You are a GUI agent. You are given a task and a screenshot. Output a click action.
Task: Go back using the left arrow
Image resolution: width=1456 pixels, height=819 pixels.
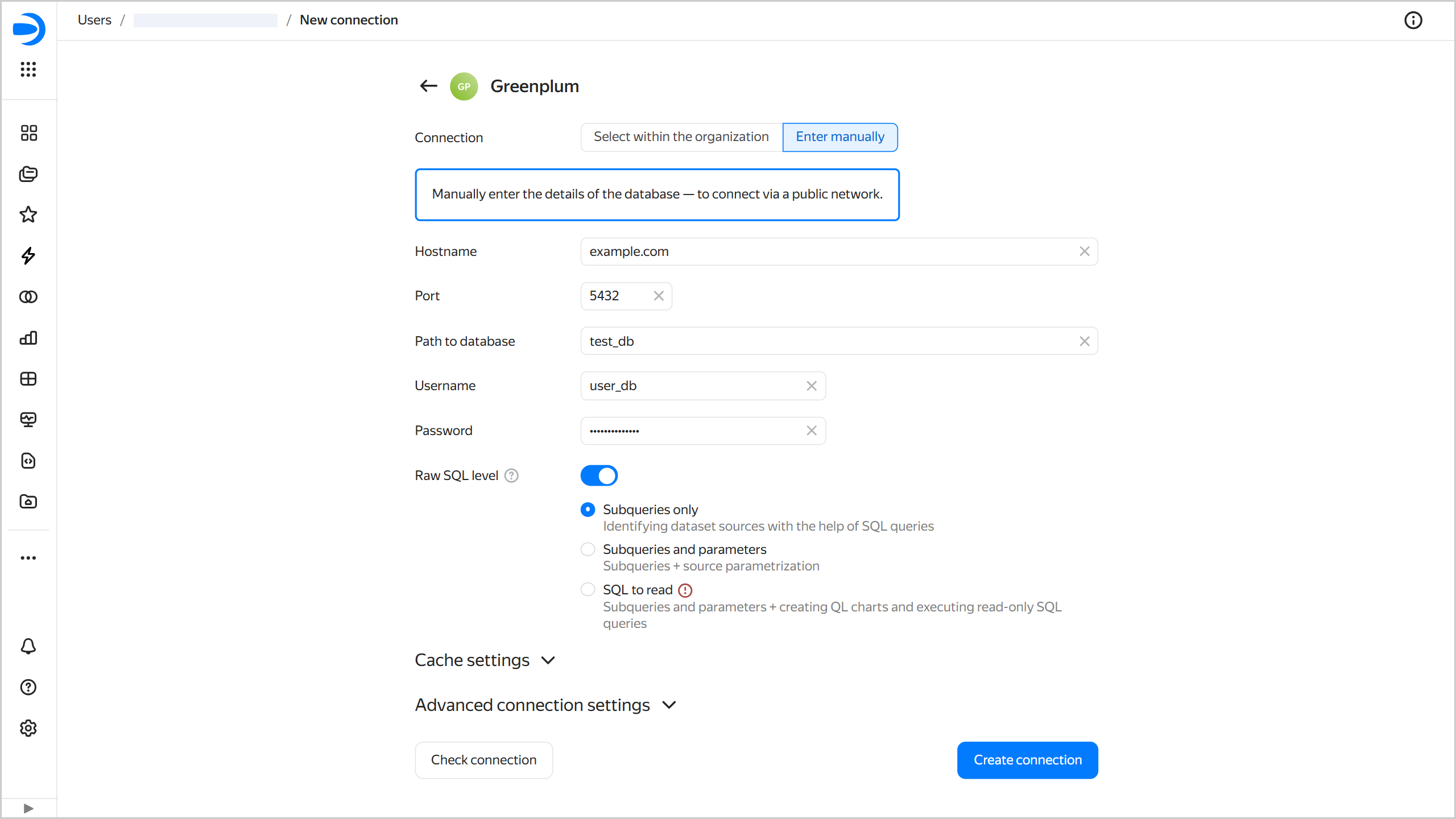point(429,86)
